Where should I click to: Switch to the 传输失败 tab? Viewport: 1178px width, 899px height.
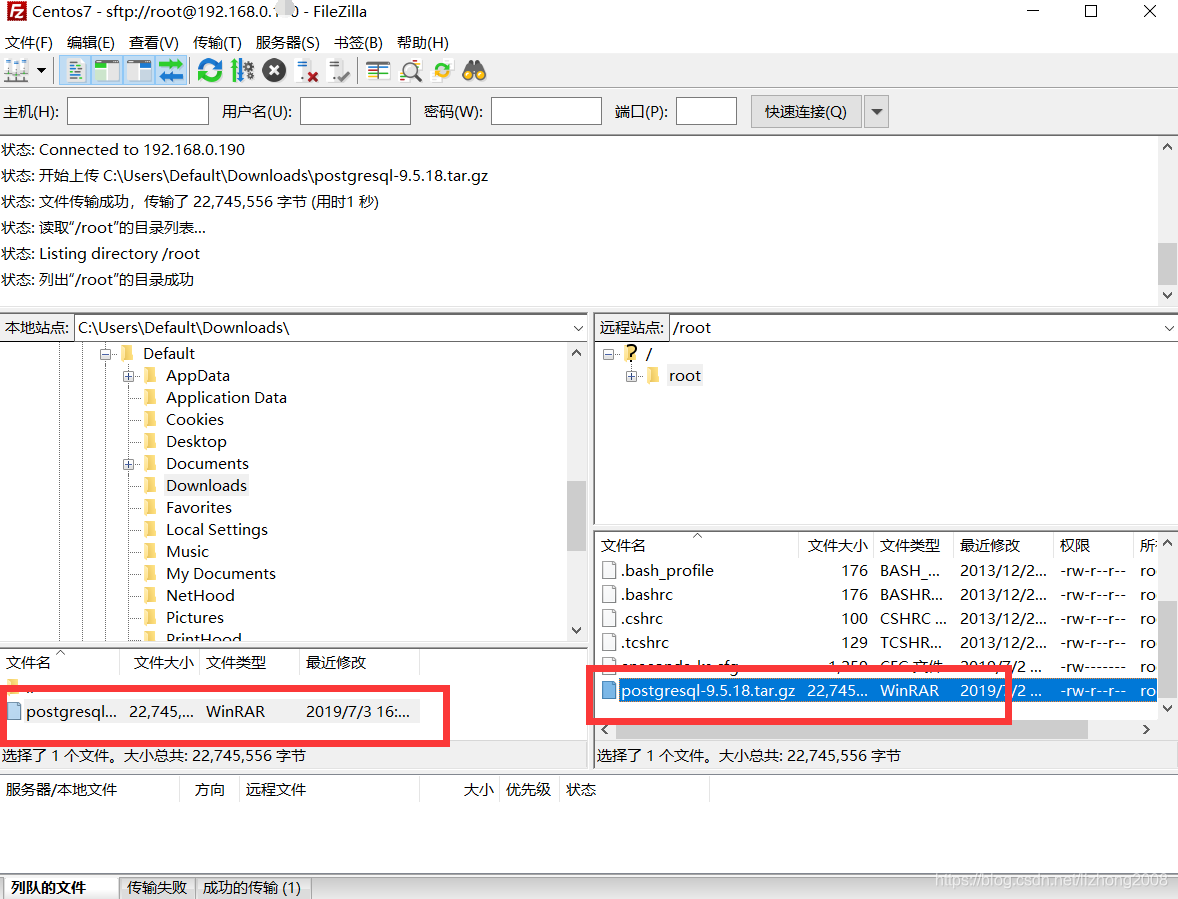(x=157, y=888)
